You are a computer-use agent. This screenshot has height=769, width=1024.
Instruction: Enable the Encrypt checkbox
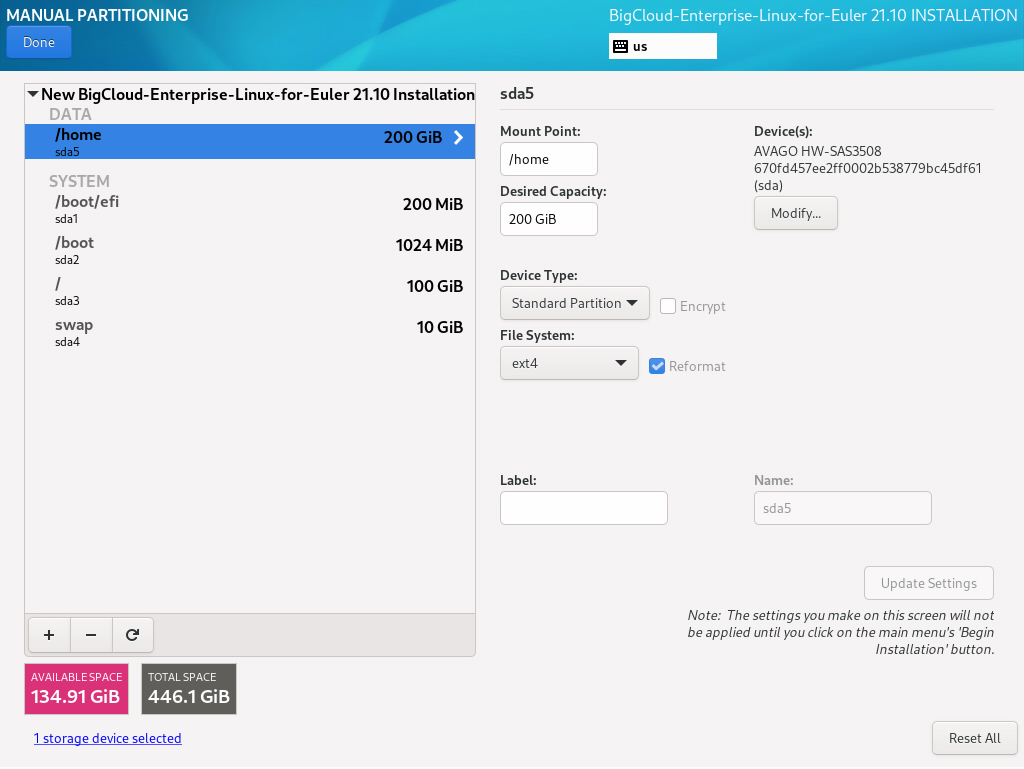667,306
